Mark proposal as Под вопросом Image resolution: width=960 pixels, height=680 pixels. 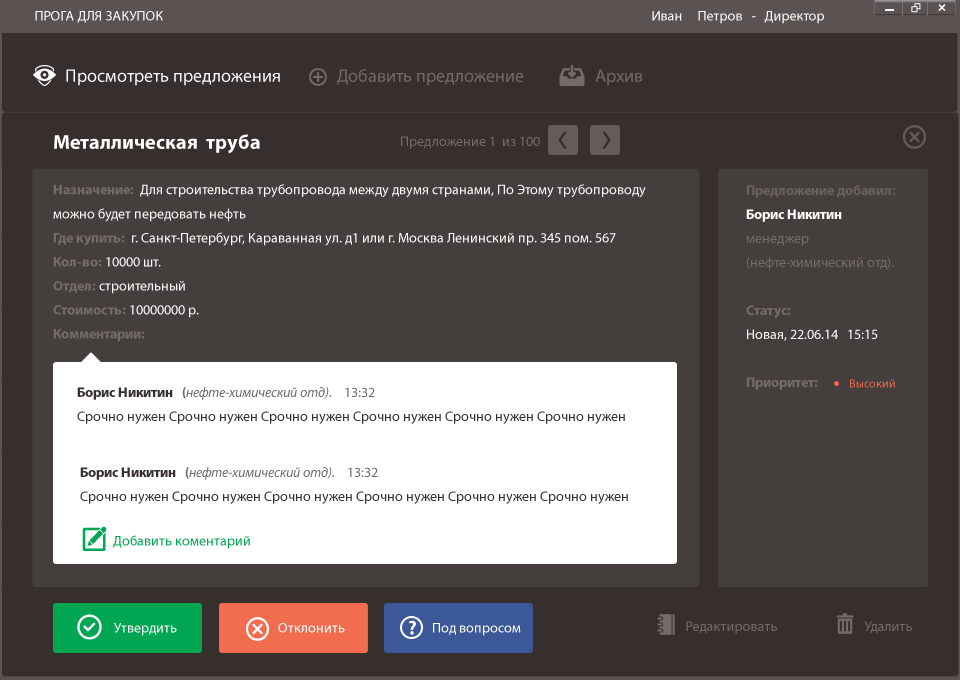458,628
